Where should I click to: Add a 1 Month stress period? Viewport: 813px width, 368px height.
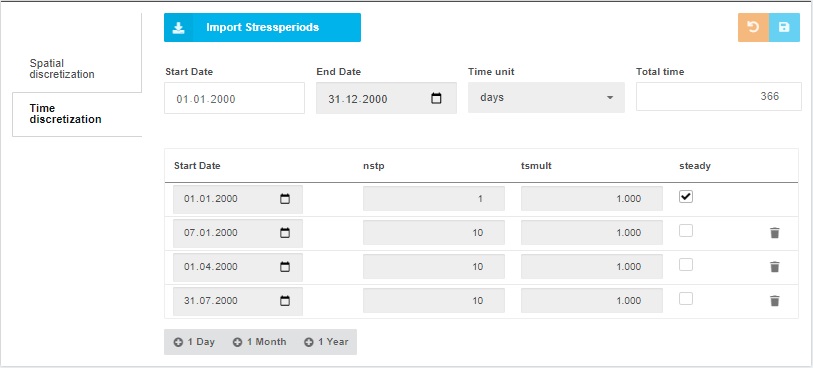pyautogui.click(x=260, y=342)
